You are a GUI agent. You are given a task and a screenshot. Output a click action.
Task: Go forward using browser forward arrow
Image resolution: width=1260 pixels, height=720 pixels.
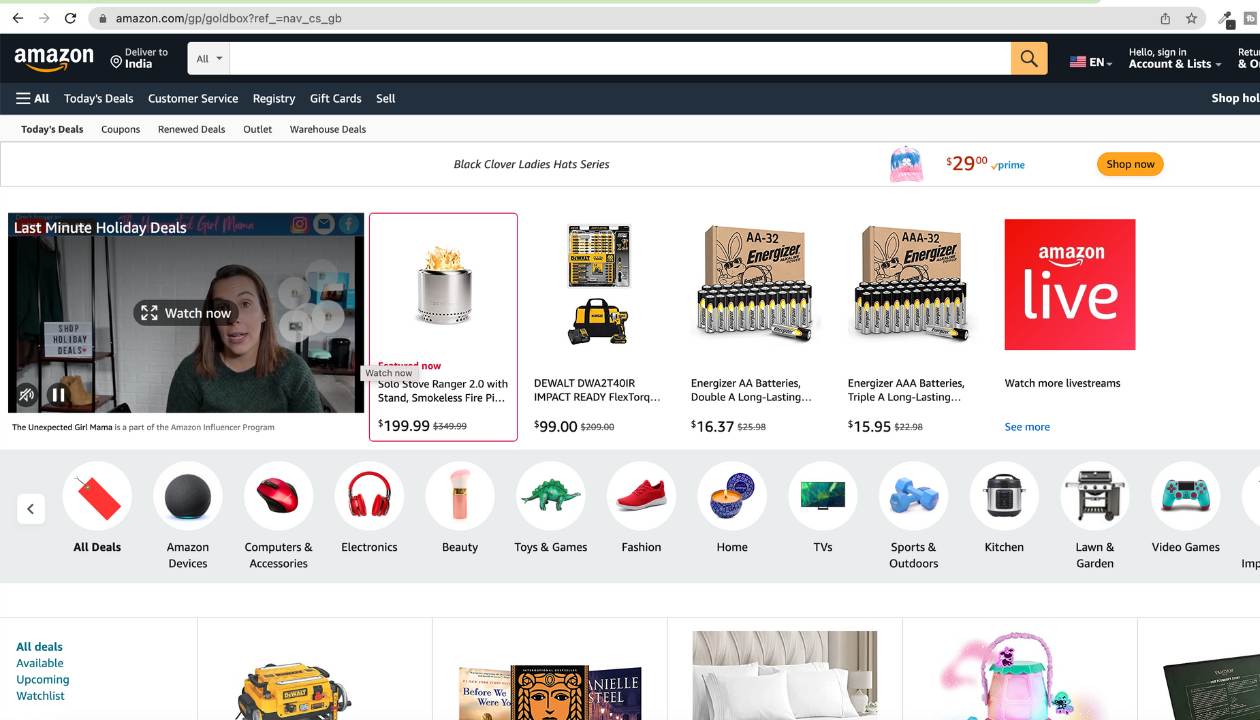[x=44, y=18]
